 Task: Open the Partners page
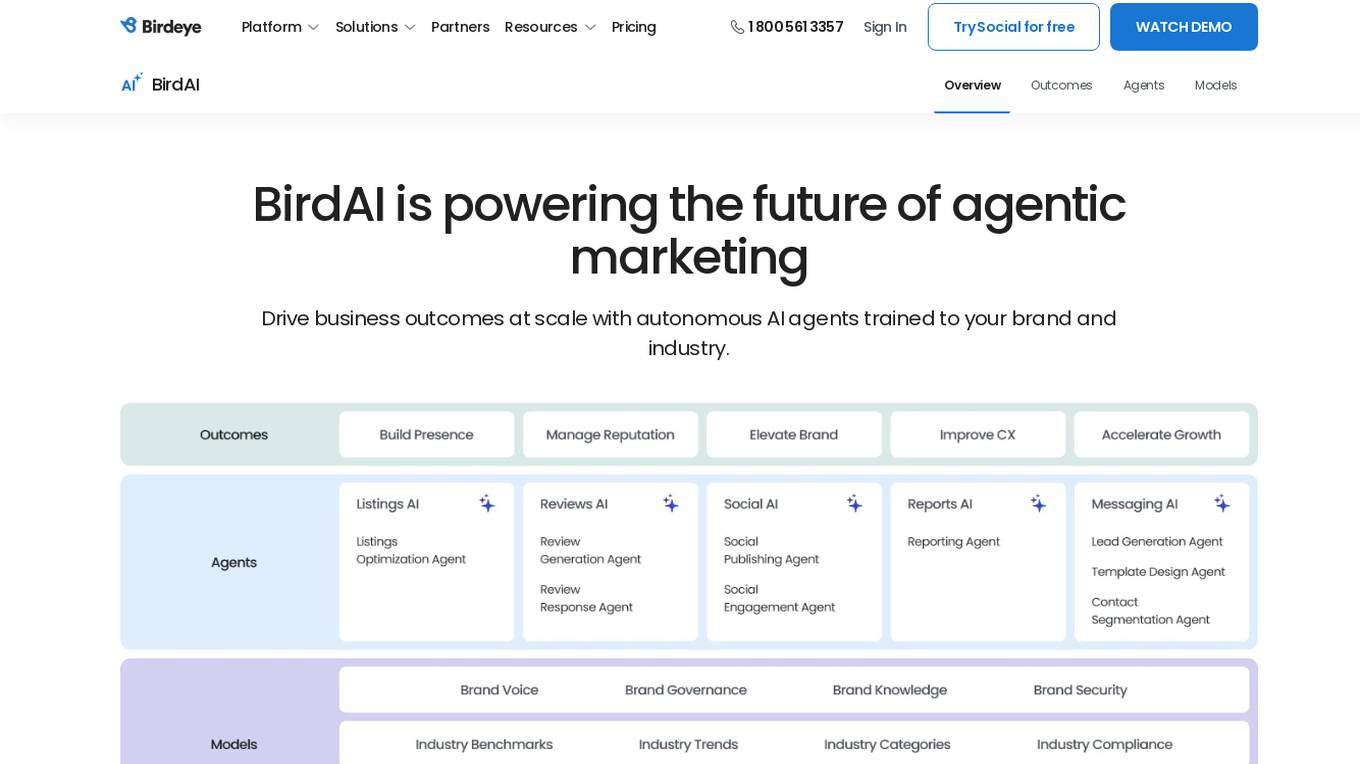tap(460, 27)
